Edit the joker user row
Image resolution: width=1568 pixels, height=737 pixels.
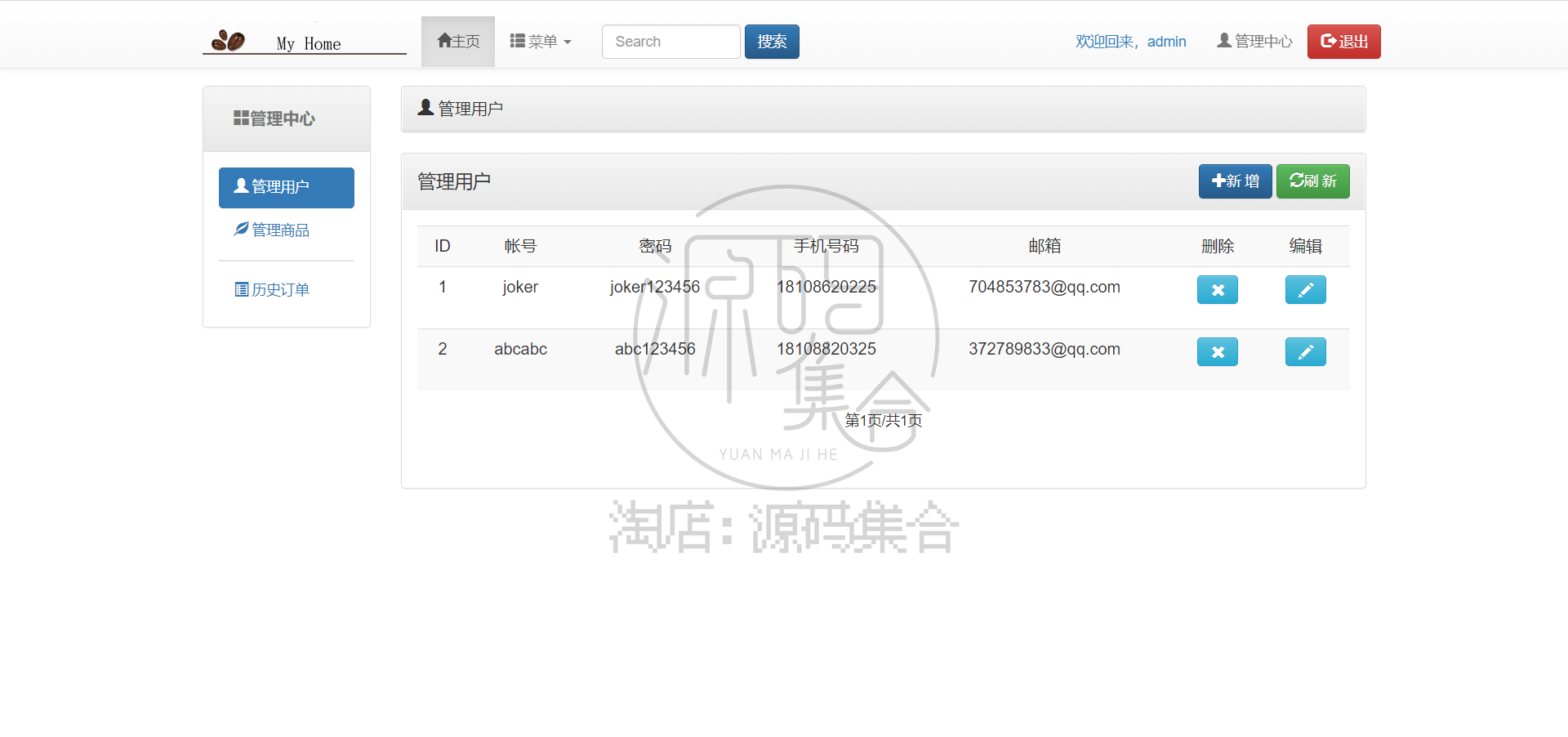(x=1306, y=290)
